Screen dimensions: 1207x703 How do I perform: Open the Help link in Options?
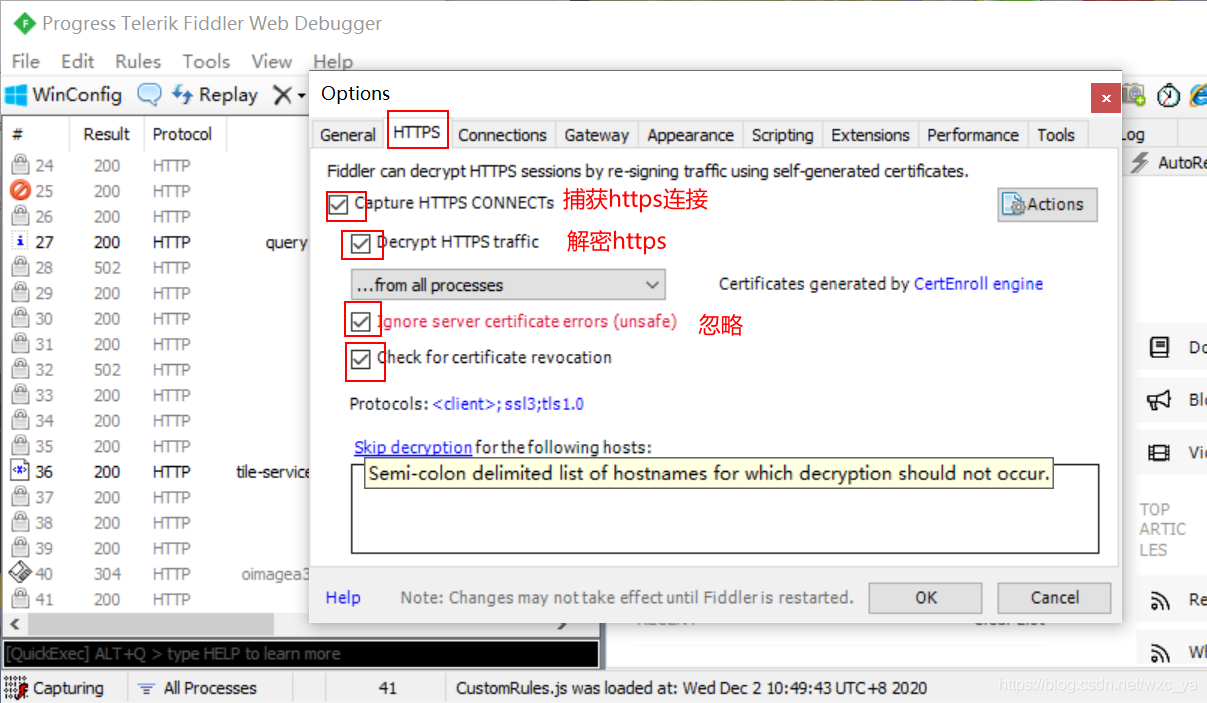pos(343,598)
